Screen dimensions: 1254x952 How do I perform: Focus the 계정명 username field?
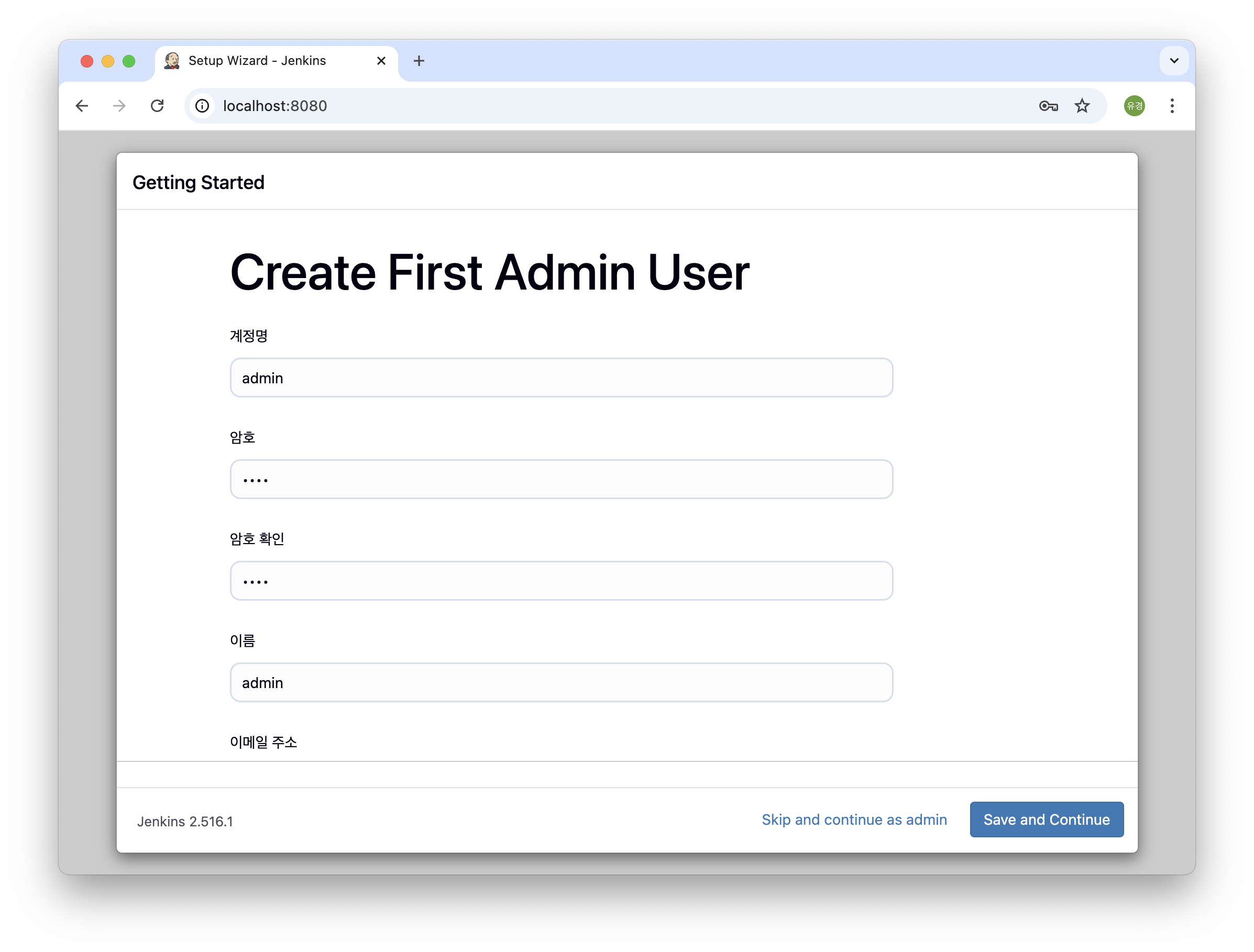561,378
